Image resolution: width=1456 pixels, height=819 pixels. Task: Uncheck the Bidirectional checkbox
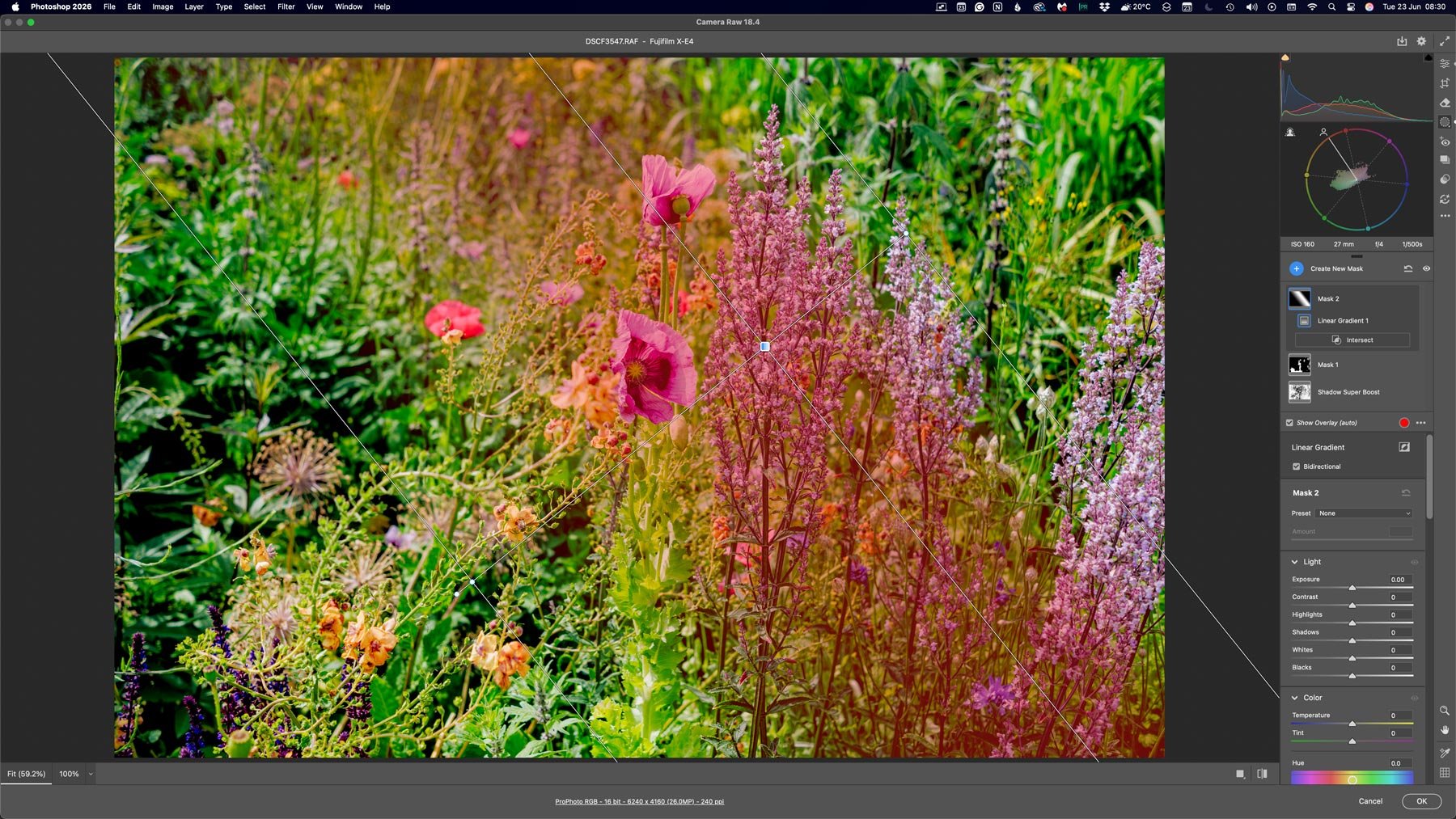(x=1296, y=466)
